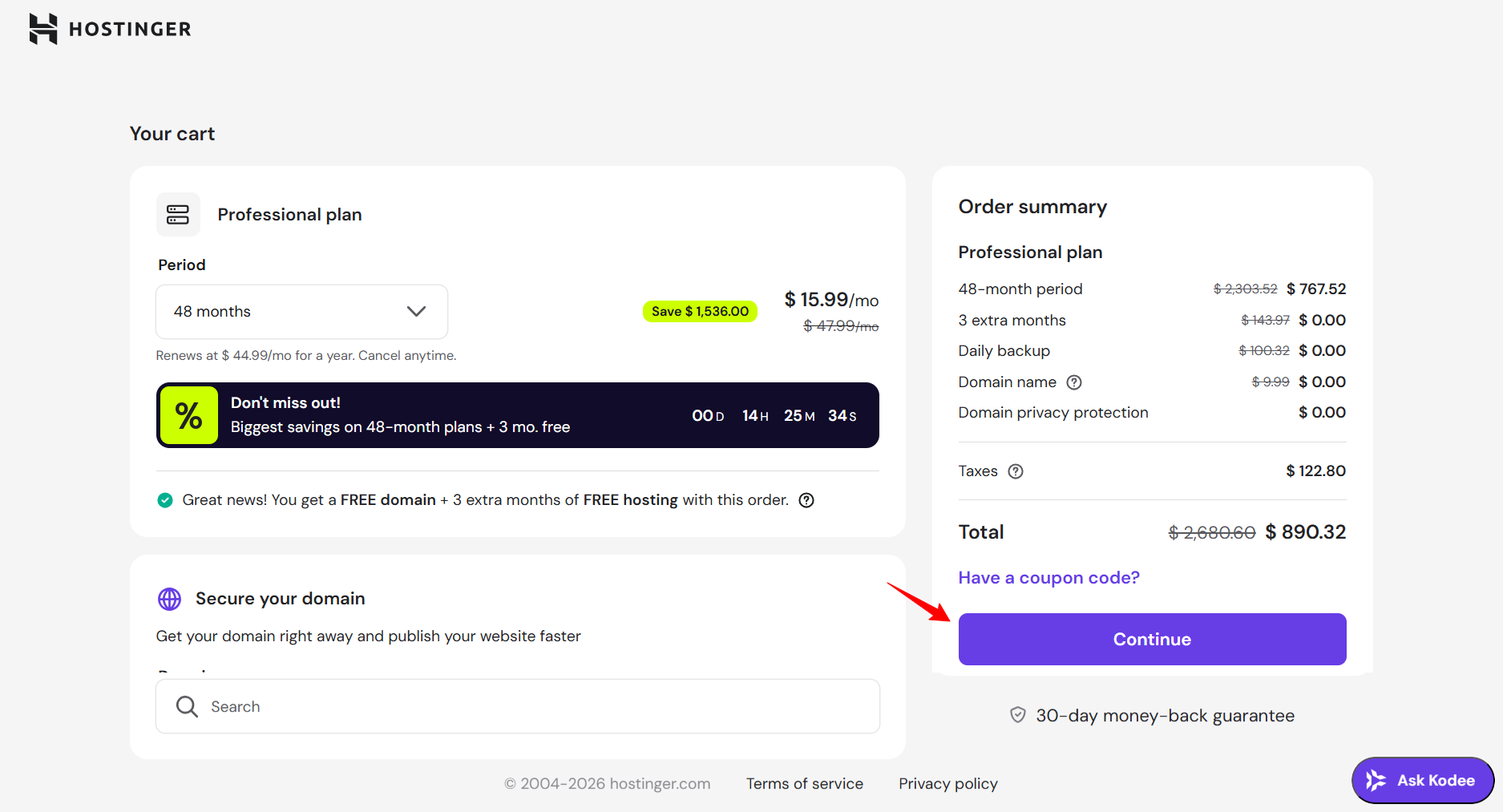Open the 48 months period dropdown
Screen dimensions: 1503x812
[301, 311]
